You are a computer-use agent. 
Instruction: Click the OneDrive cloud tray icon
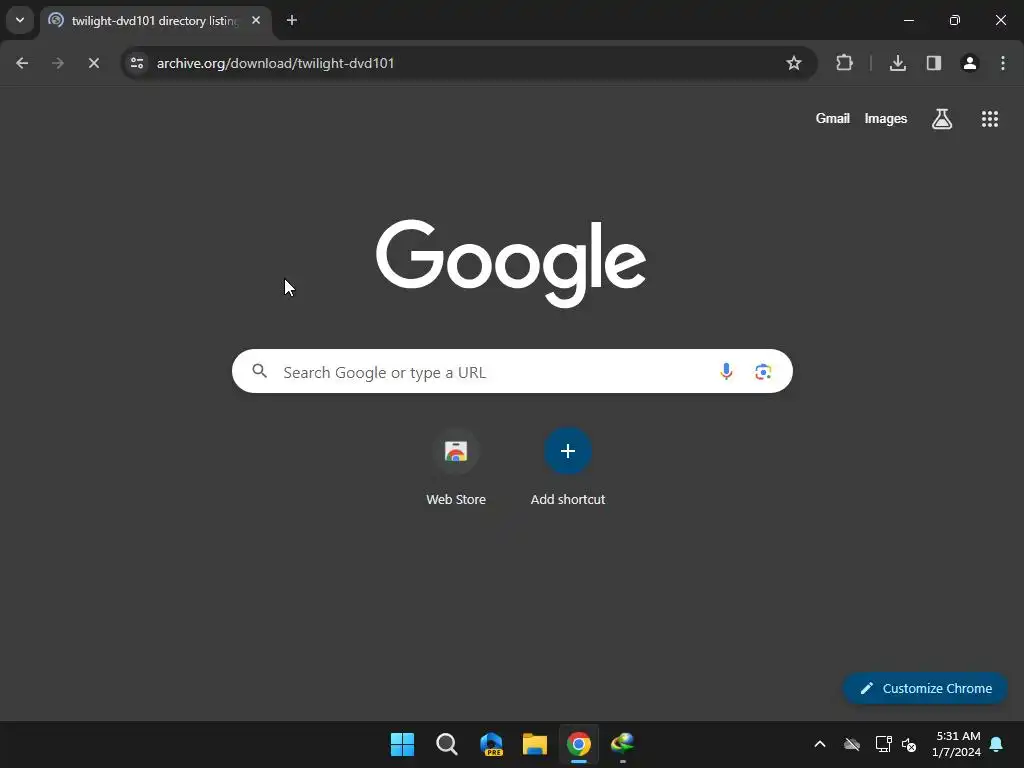[852, 744]
